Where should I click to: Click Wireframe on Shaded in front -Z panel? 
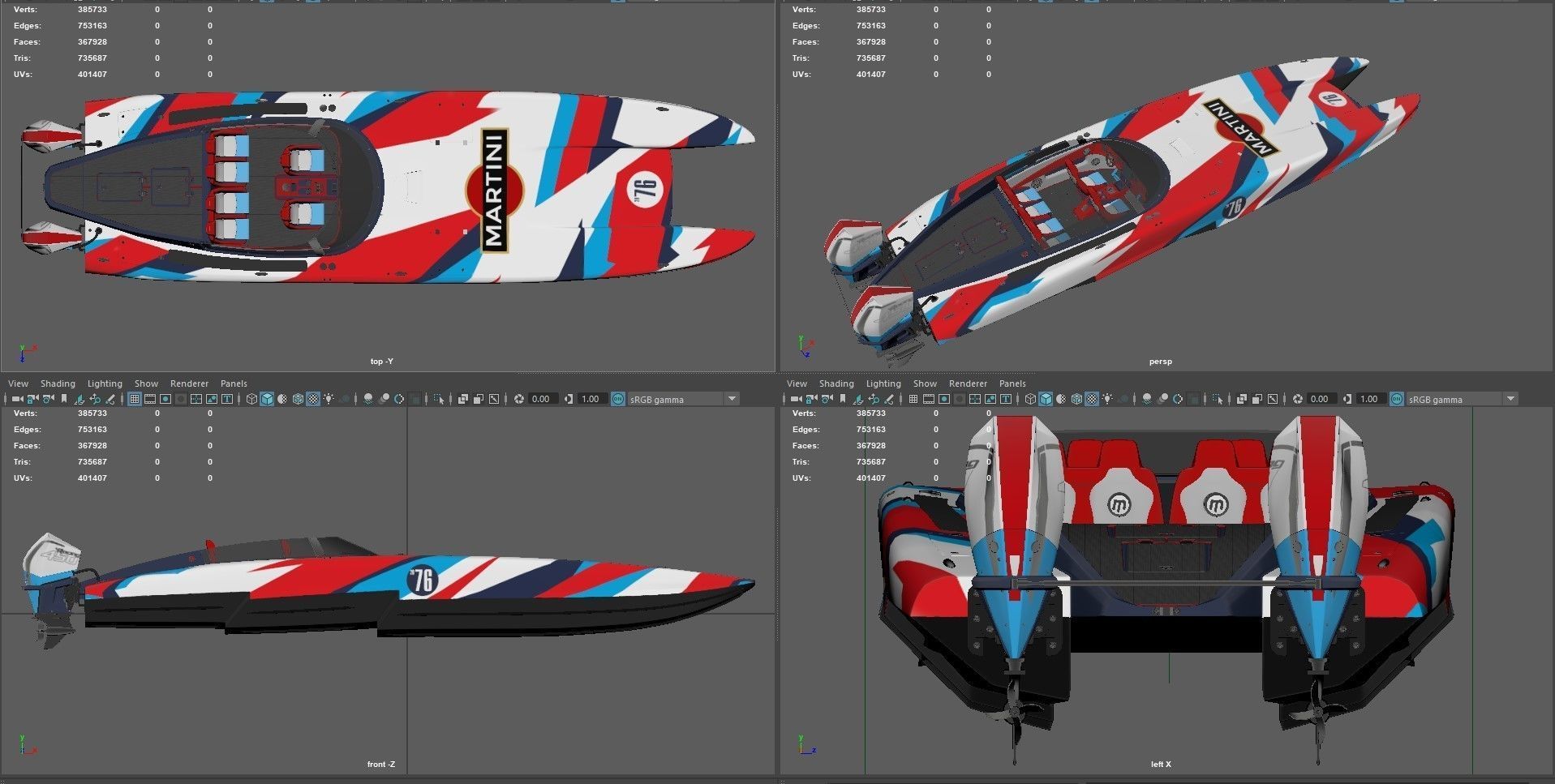point(298,399)
